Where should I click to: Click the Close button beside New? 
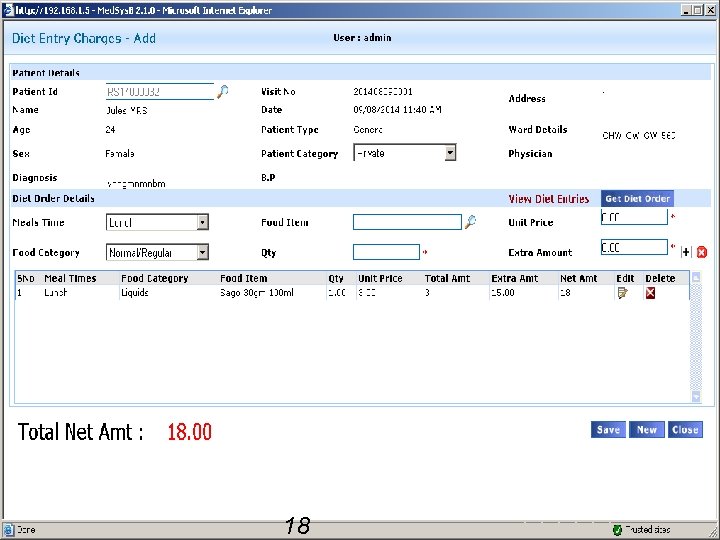coord(685,430)
